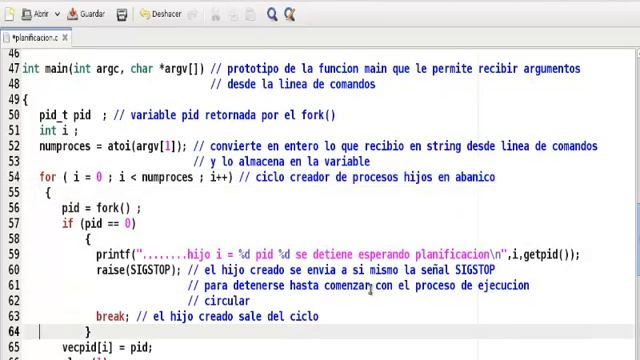Open search with magnifier icon
Screen dimensions: 640x360
pos(272,15)
